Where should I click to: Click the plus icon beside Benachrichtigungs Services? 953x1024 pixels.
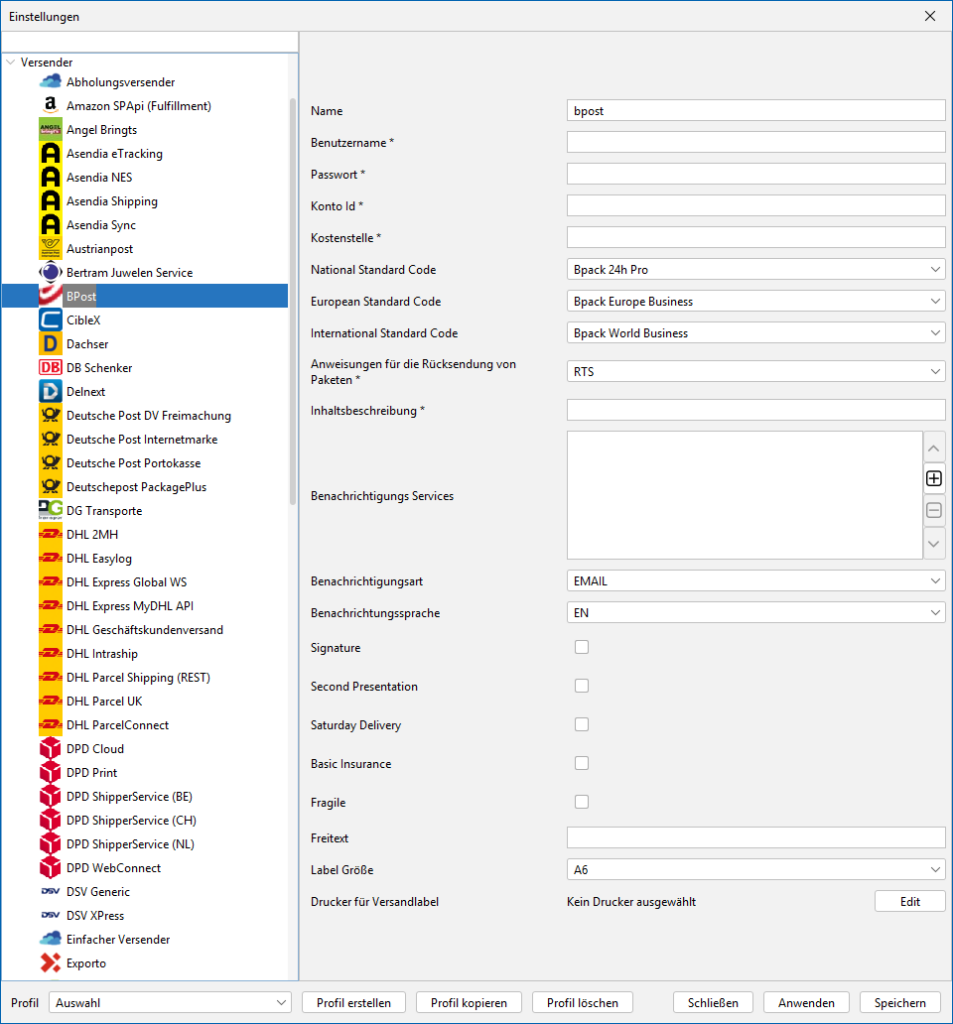coord(934,479)
